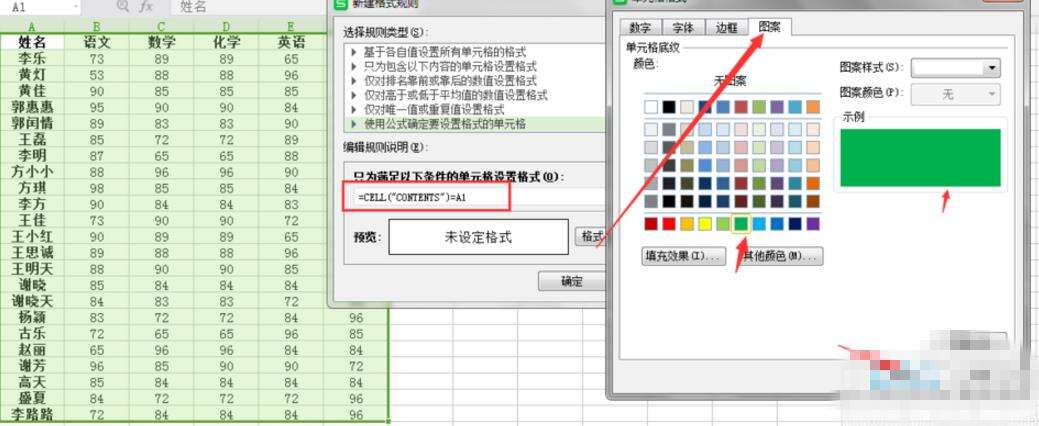This screenshot has width=1039, height=426.
Task: Click the 填充效果 button
Action: coord(684,256)
